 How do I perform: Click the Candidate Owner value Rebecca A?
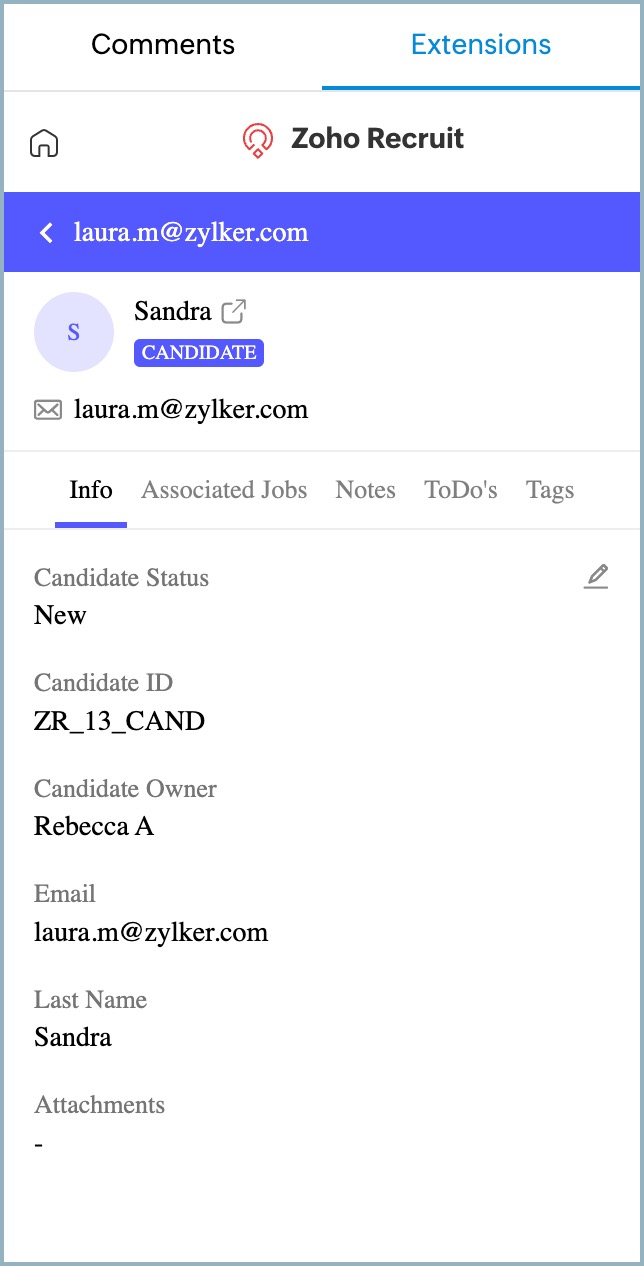[94, 826]
